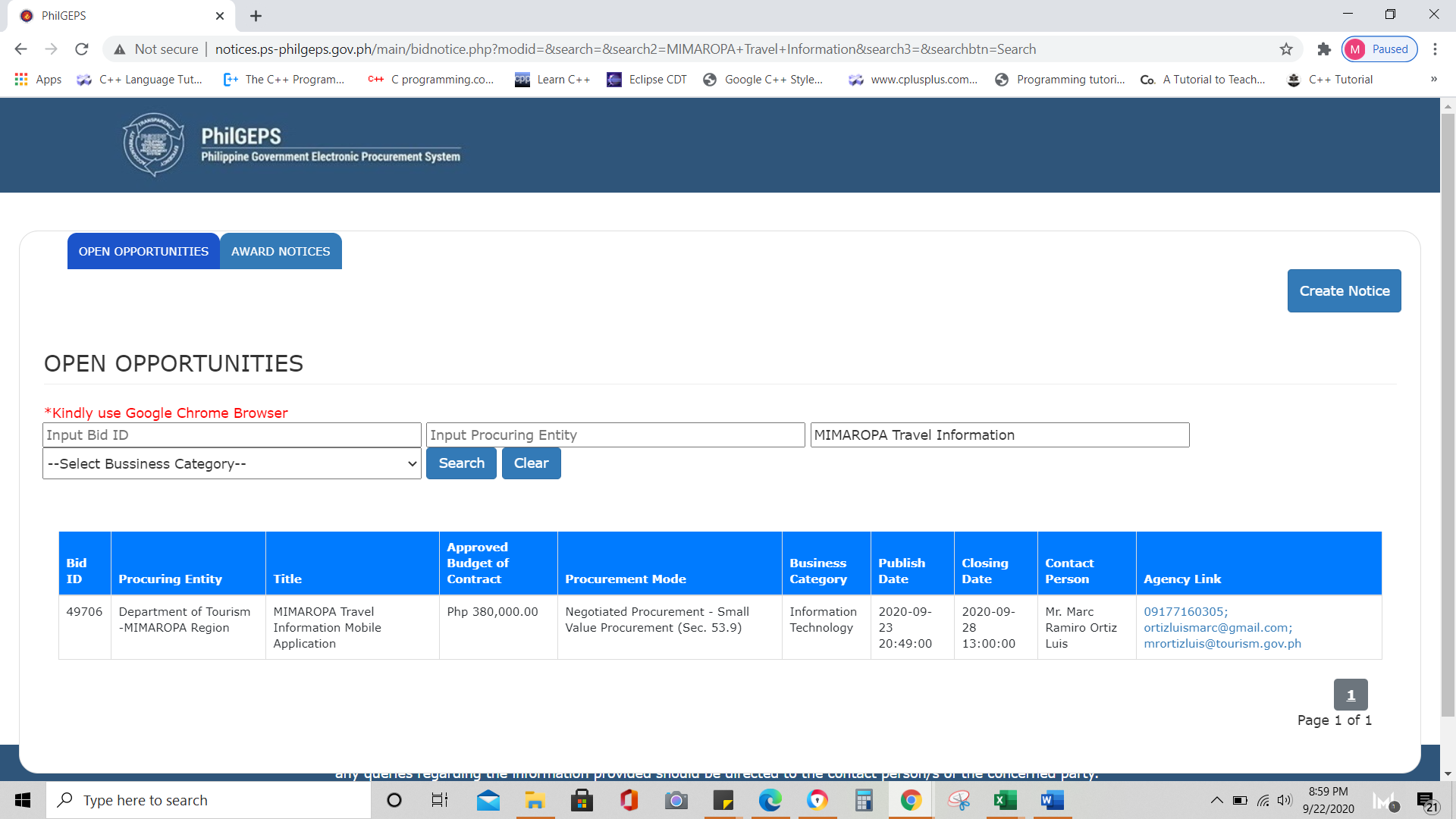The height and width of the screenshot is (819, 1456).
Task: Expand more bookmarks chevron
Action: [x=1433, y=80]
